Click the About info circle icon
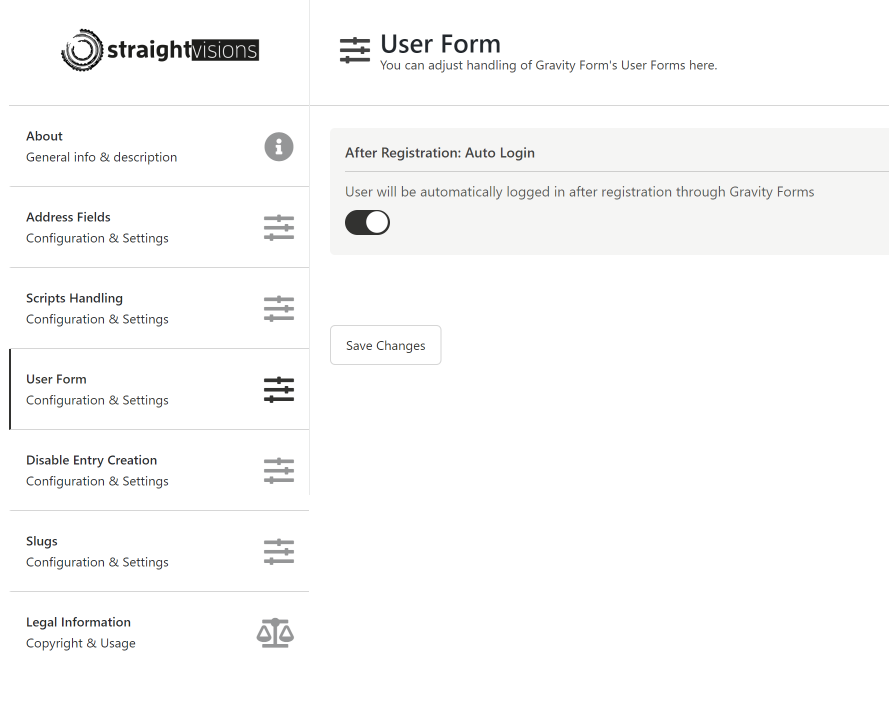Screen dimensions: 889x712 [278, 147]
